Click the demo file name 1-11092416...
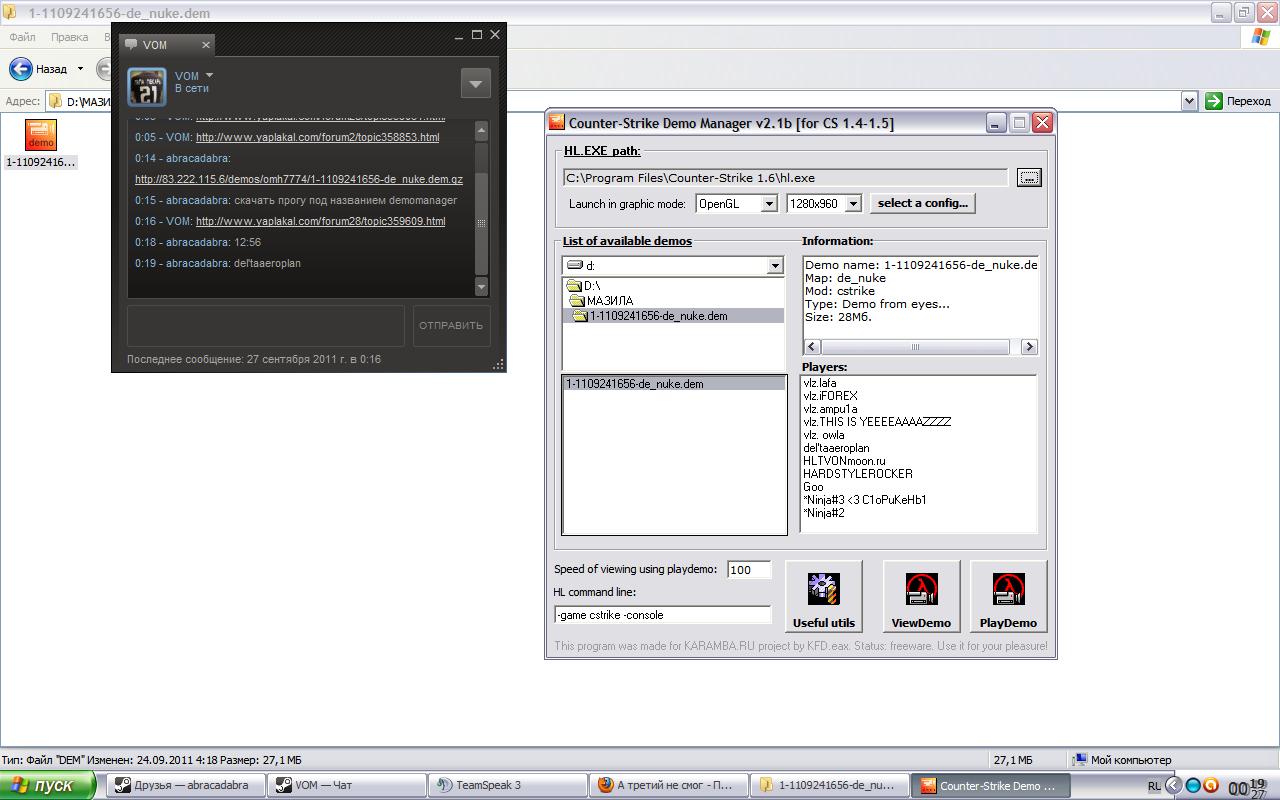This screenshot has width=1280, height=800. (x=40, y=162)
